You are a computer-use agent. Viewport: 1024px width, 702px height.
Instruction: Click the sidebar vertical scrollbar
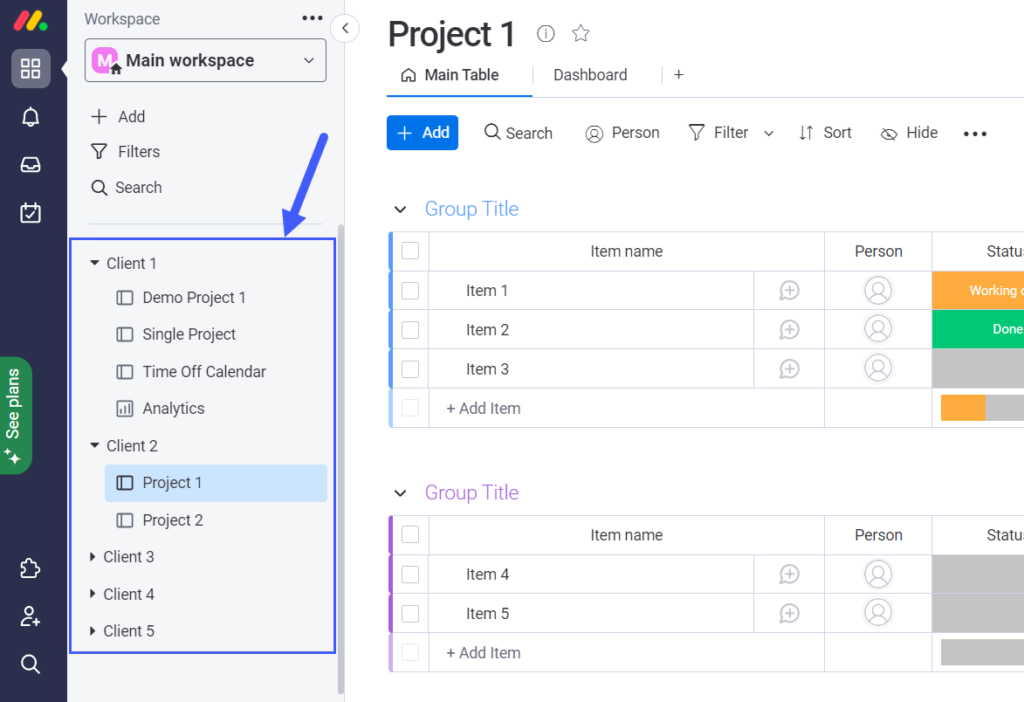click(341, 459)
